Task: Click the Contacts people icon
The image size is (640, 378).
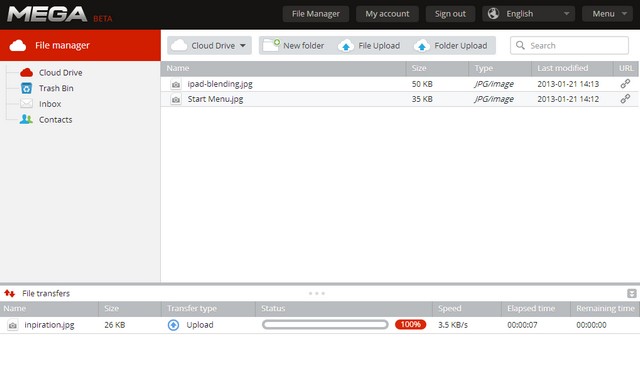Action: (26, 119)
